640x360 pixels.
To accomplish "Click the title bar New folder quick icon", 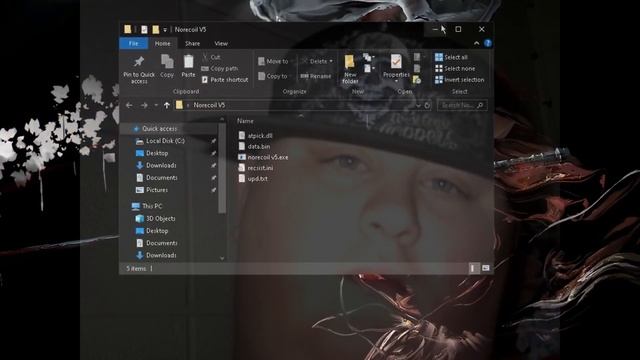I will pyautogui.click(x=156, y=29).
